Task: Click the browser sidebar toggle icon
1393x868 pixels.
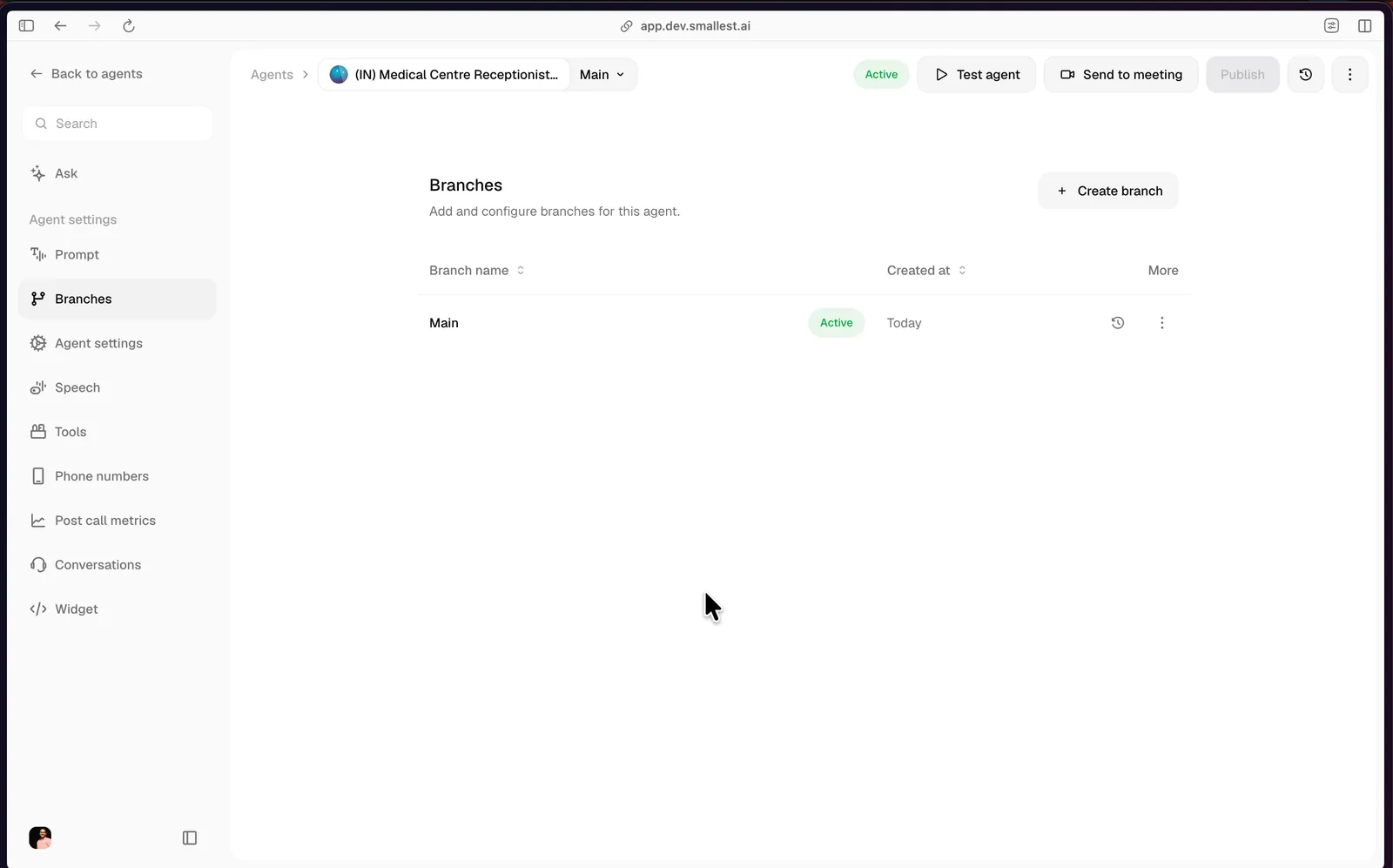Action: click(x=26, y=26)
